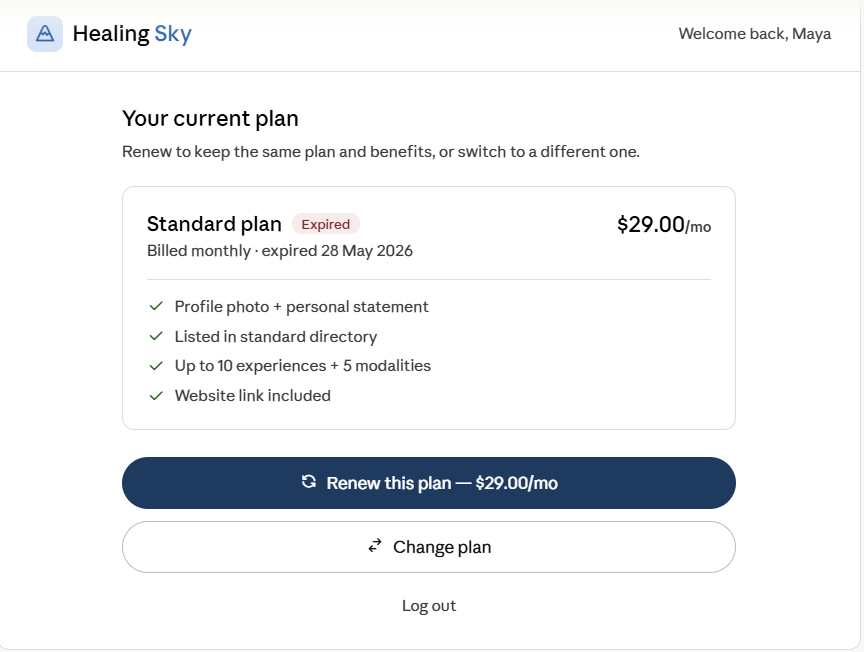Log out of the account
Screen dimensions: 864x652
429,606
